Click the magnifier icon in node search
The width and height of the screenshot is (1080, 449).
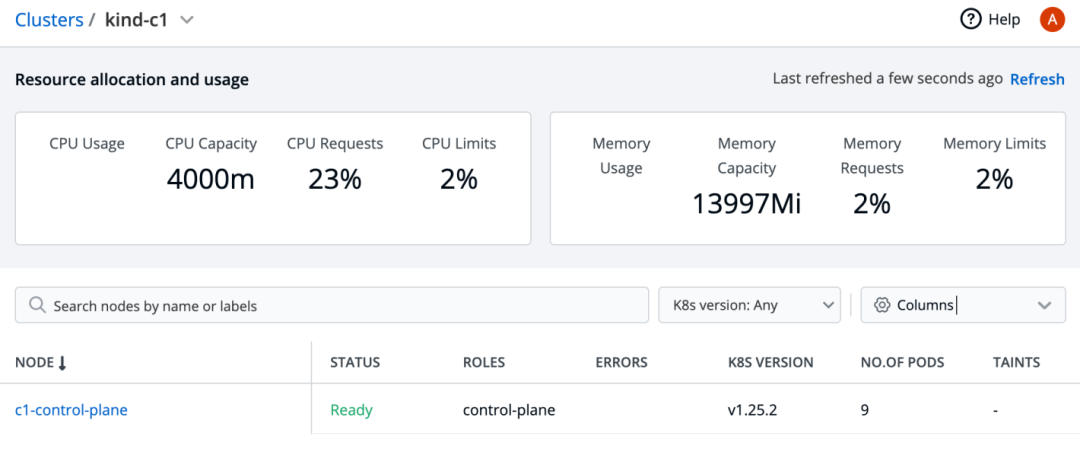[37, 305]
